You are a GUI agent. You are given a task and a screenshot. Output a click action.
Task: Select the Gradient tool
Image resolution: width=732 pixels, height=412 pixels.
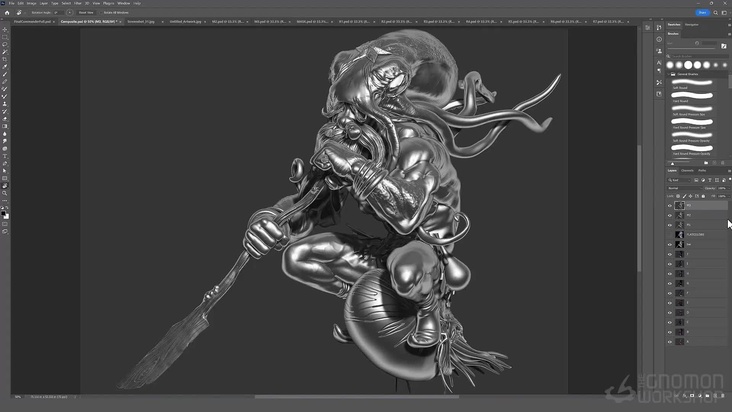tap(5, 126)
